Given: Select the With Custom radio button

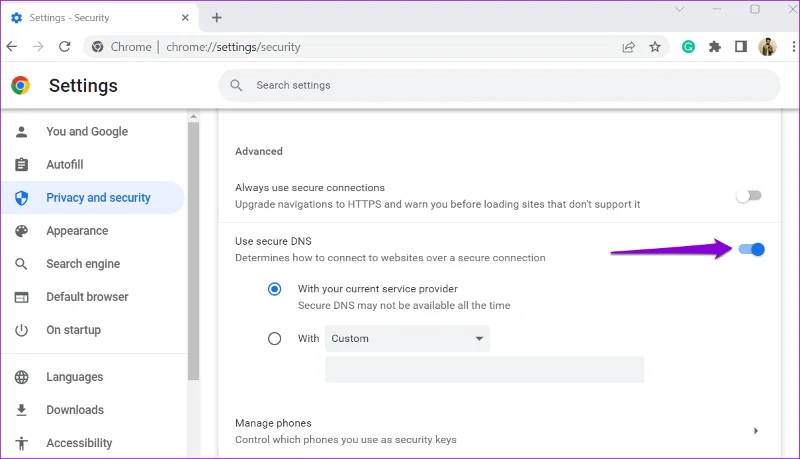Looking at the screenshot, I should click(274, 339).
